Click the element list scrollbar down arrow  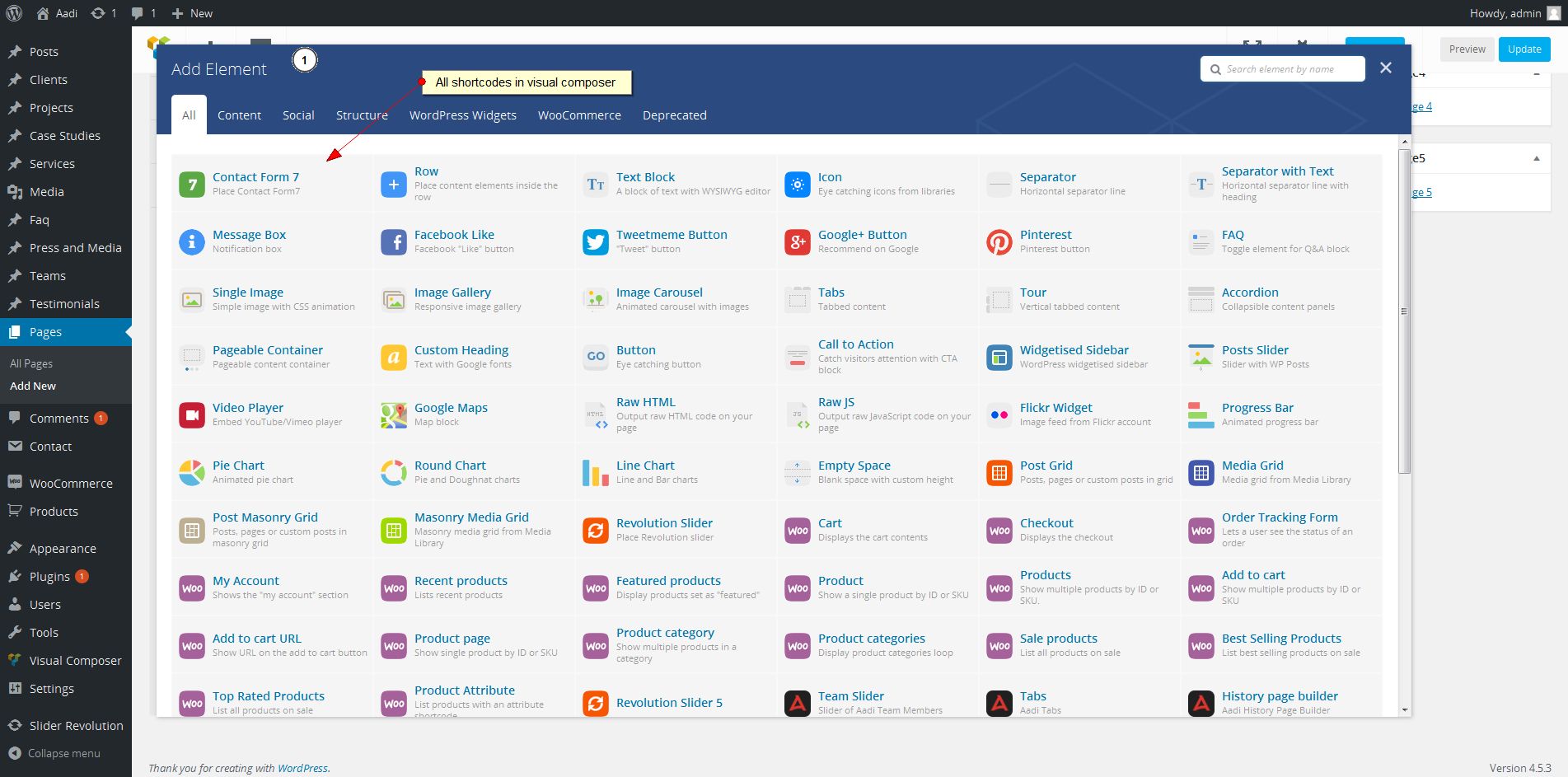pyautogui.click(x=1405, y=710)
